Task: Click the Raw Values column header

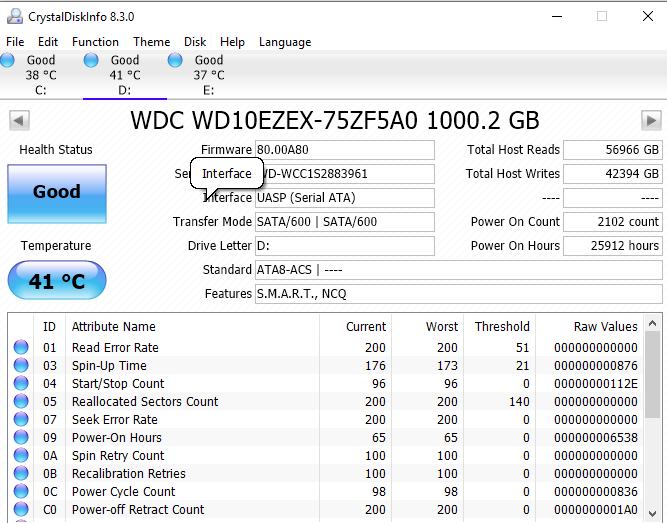Action: [x=605, y=326]
